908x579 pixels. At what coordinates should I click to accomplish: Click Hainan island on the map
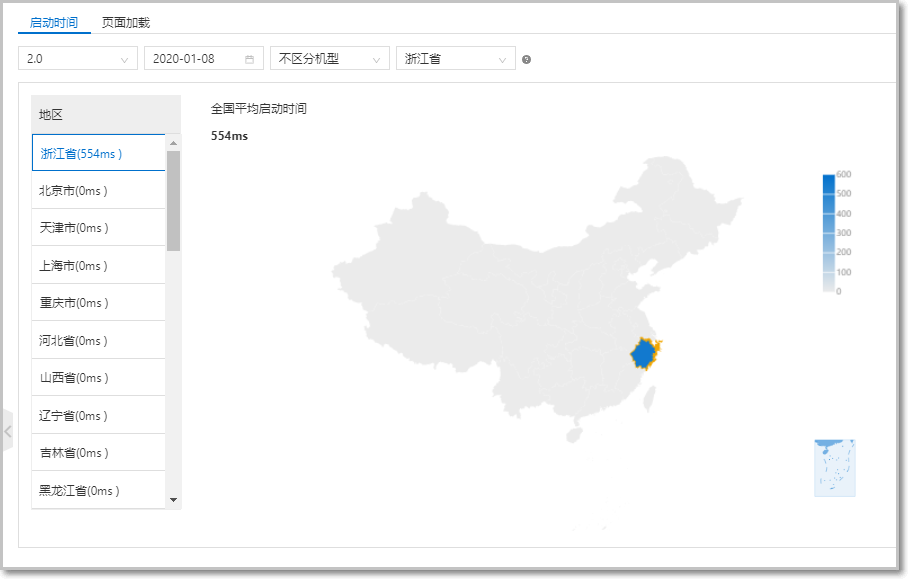pos(574,435)
